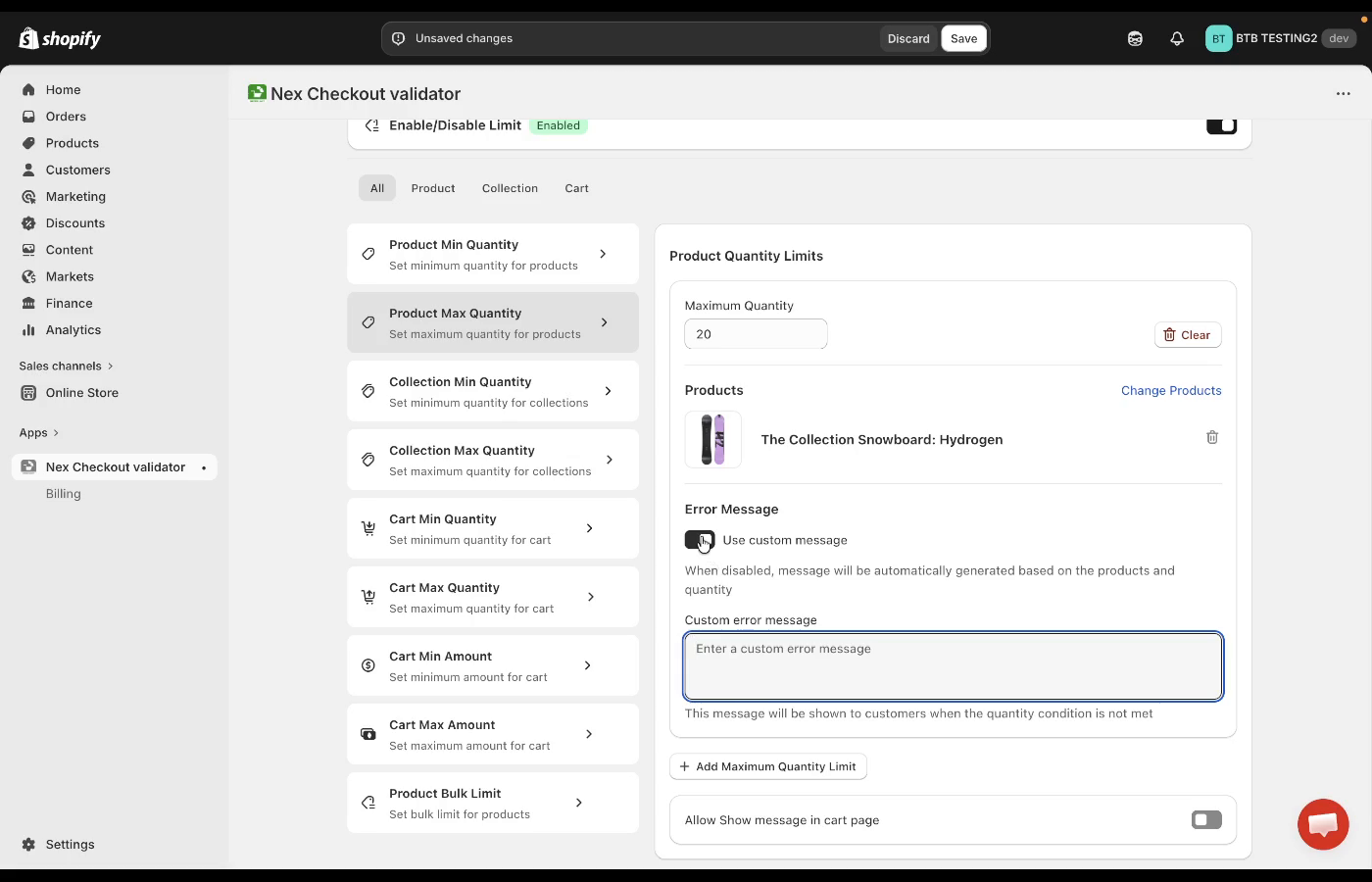The width and height of the screenshot is (1372, 882).
Task: Click the Customers icon in sidebar
Action: click(28, 170)
